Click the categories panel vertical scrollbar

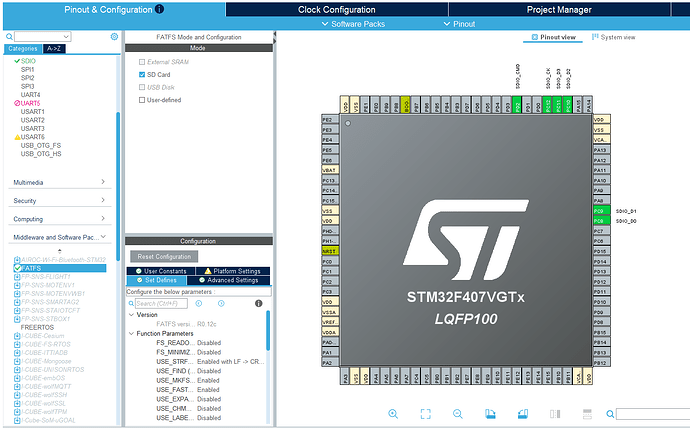[x=118, y=187]
